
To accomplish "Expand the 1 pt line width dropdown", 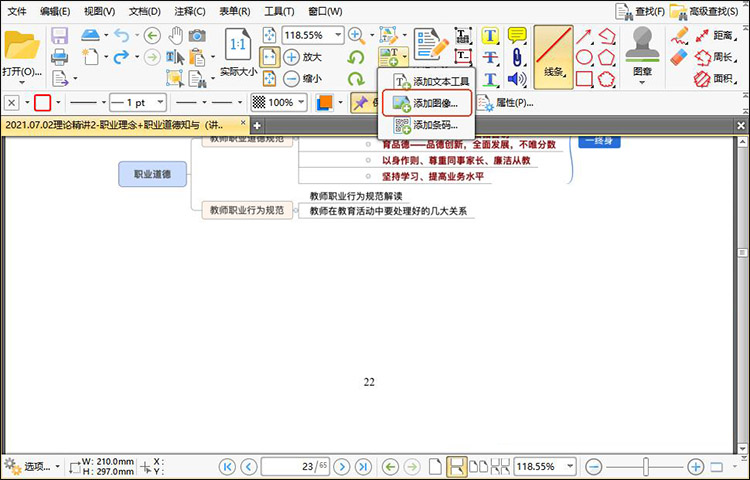I will click(158, 102).
